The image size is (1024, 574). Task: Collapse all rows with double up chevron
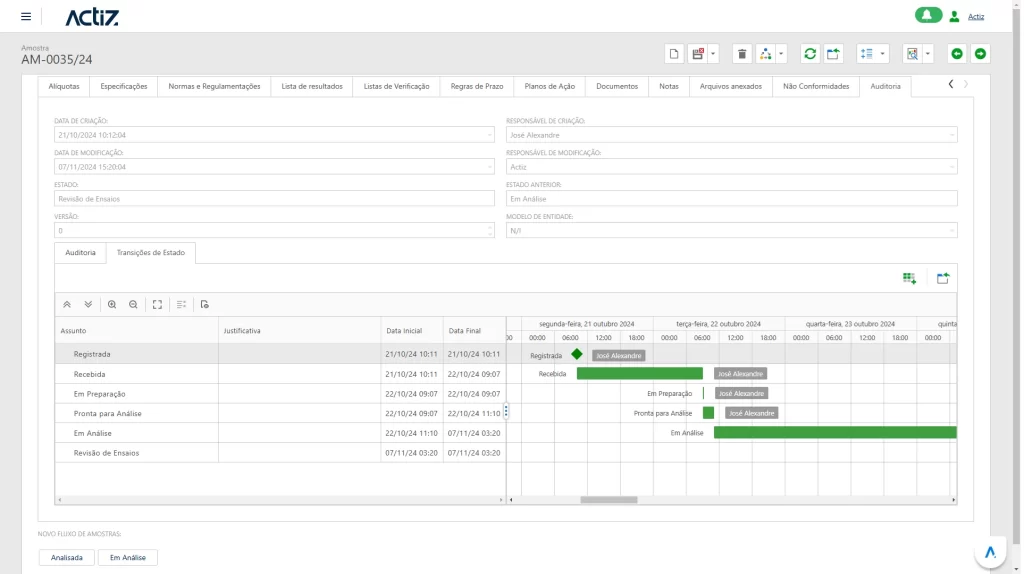point(67,304)
